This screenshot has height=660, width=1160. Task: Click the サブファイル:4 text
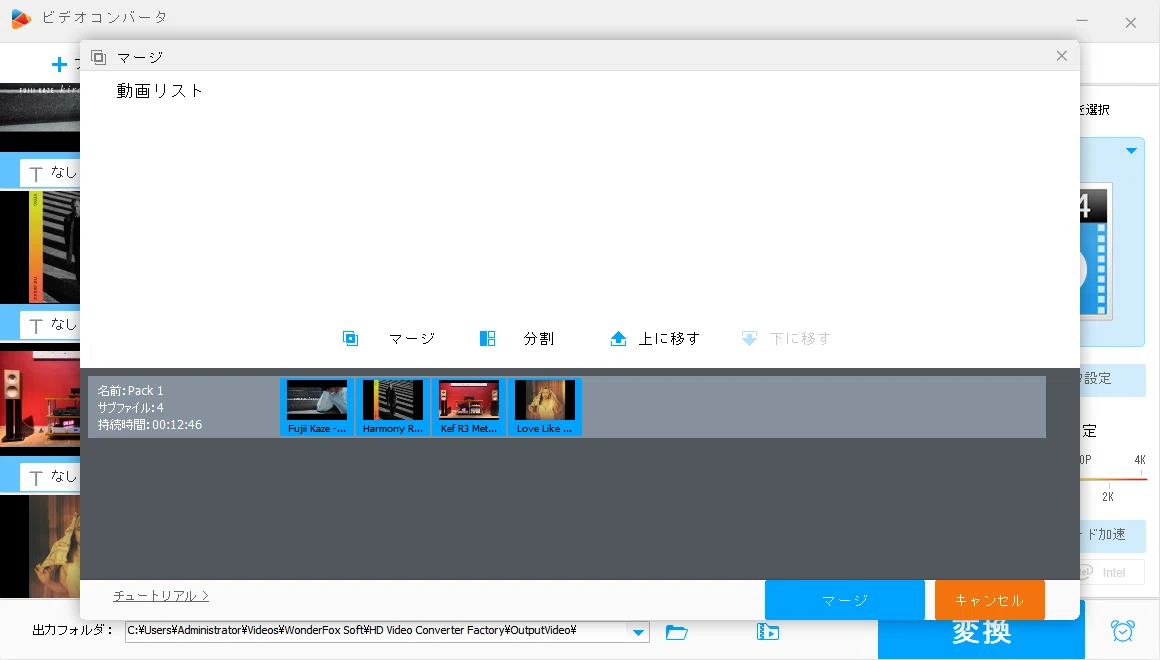point(130,408)
